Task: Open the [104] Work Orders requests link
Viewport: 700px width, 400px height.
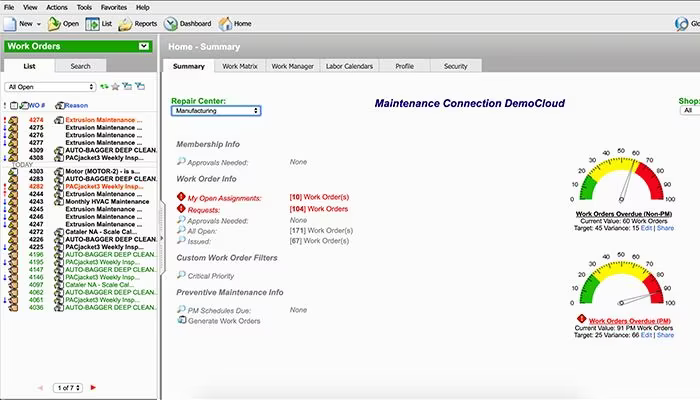Action: pyautogui.click(x=318, y=208)
